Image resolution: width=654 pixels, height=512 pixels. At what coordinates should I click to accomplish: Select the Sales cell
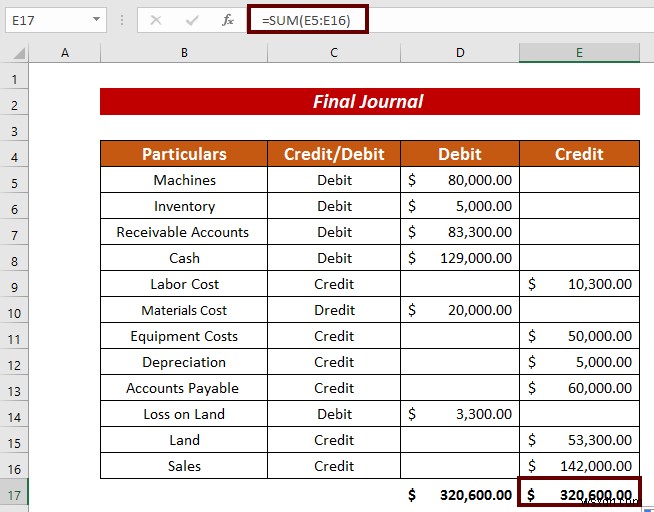184,466
